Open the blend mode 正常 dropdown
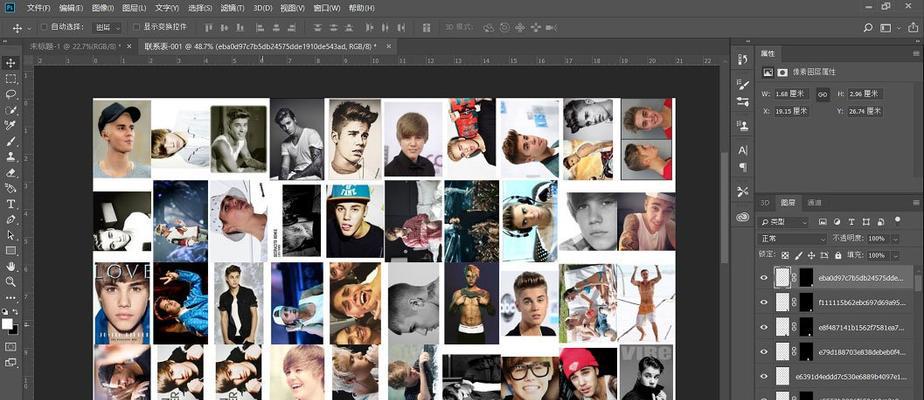 pyautogui.click(x=793, y=239)
